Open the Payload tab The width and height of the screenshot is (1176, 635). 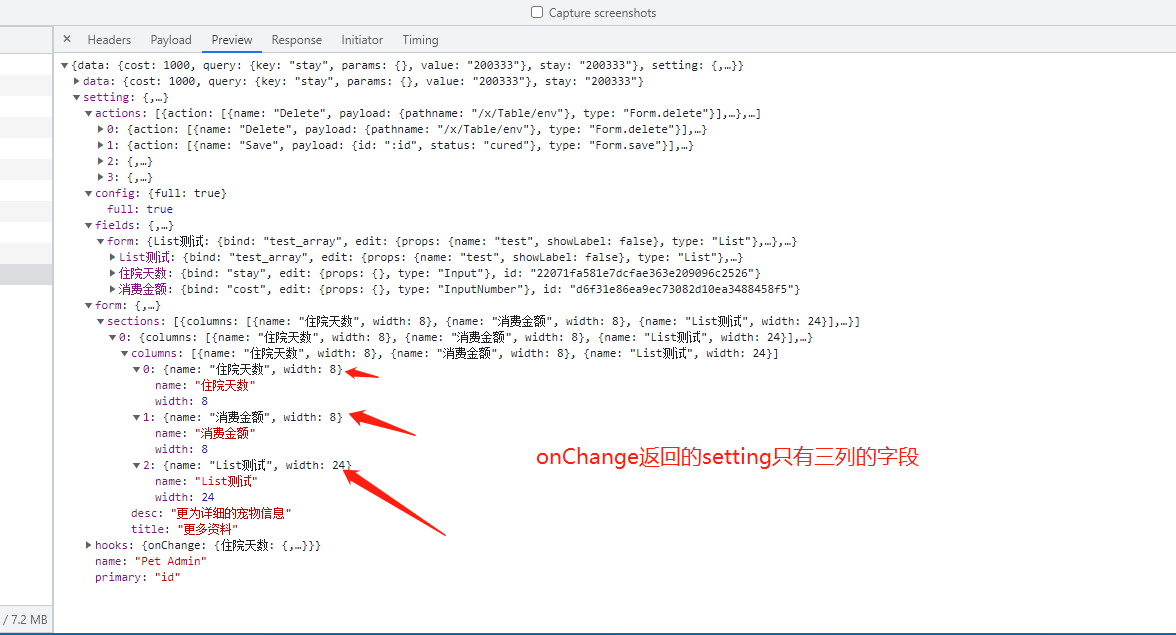pyautogui.click(x=170, y=39)
